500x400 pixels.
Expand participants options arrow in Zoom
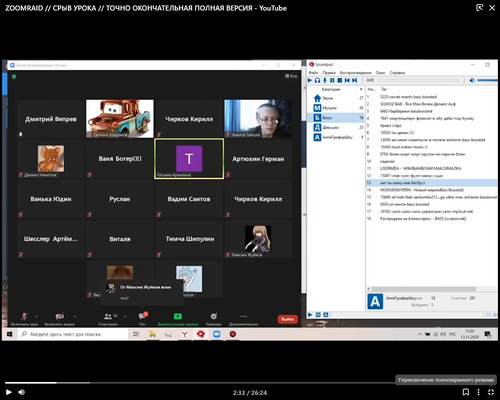(x=125, y=316)
